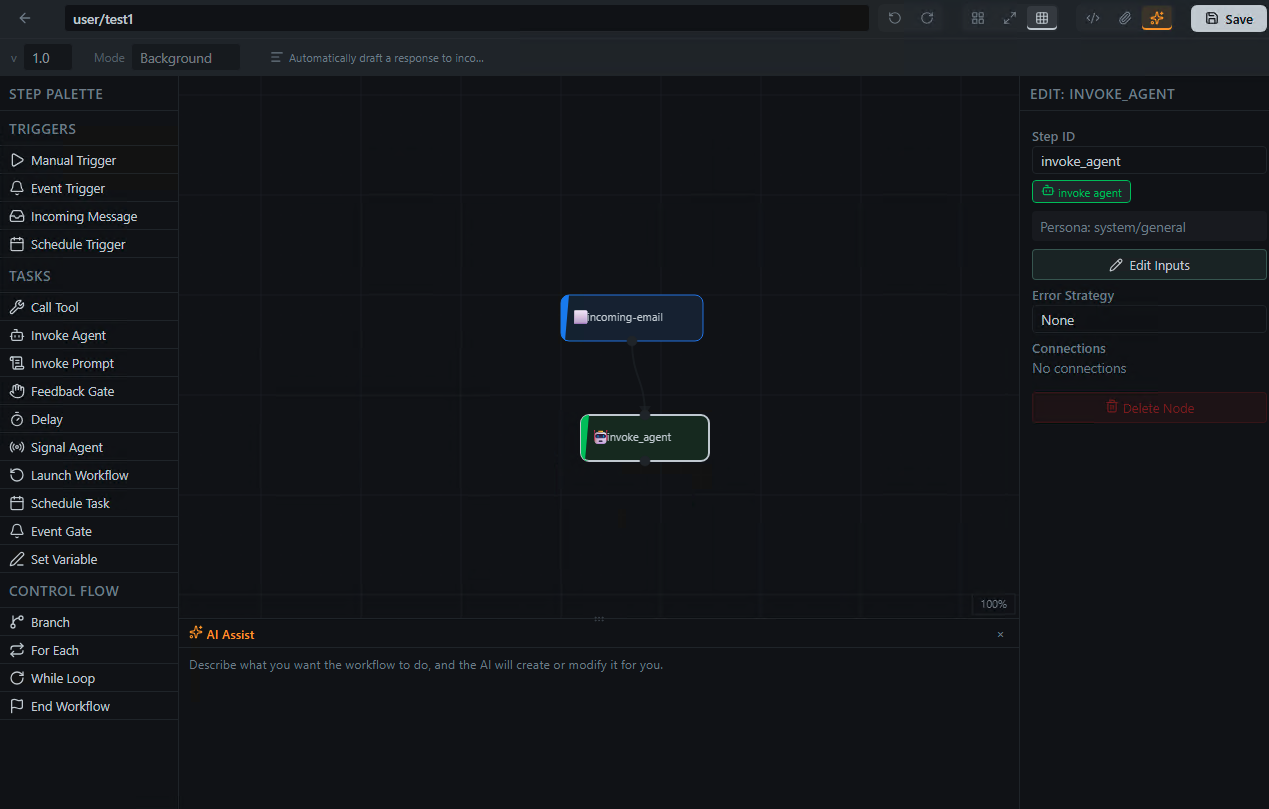This screenshot has height=809, width=1269.
Task: Select the invoke_agent node on the canvas
Action: pos(644,437)
